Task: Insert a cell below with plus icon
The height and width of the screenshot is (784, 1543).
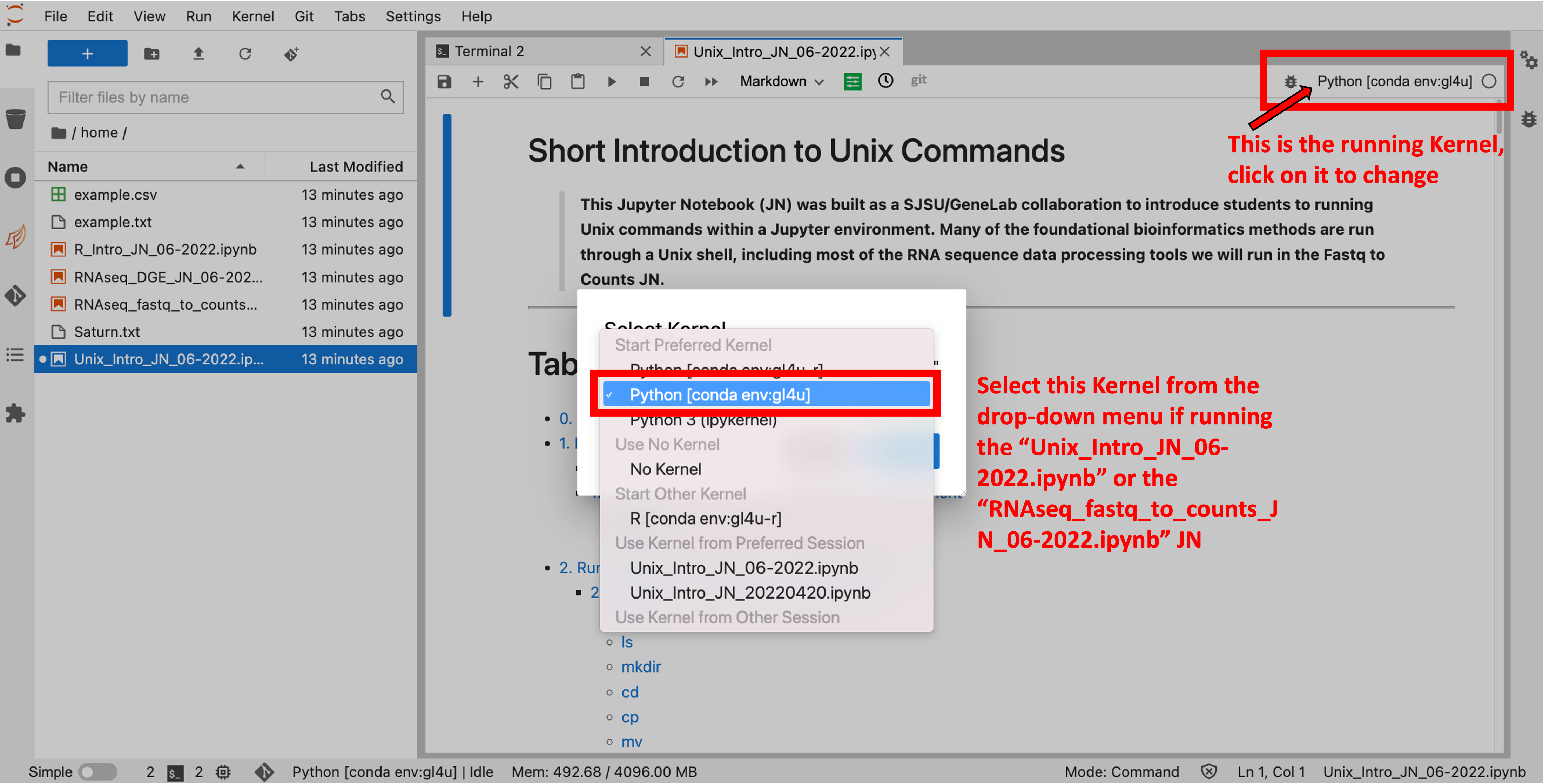Action: [477, 81]
